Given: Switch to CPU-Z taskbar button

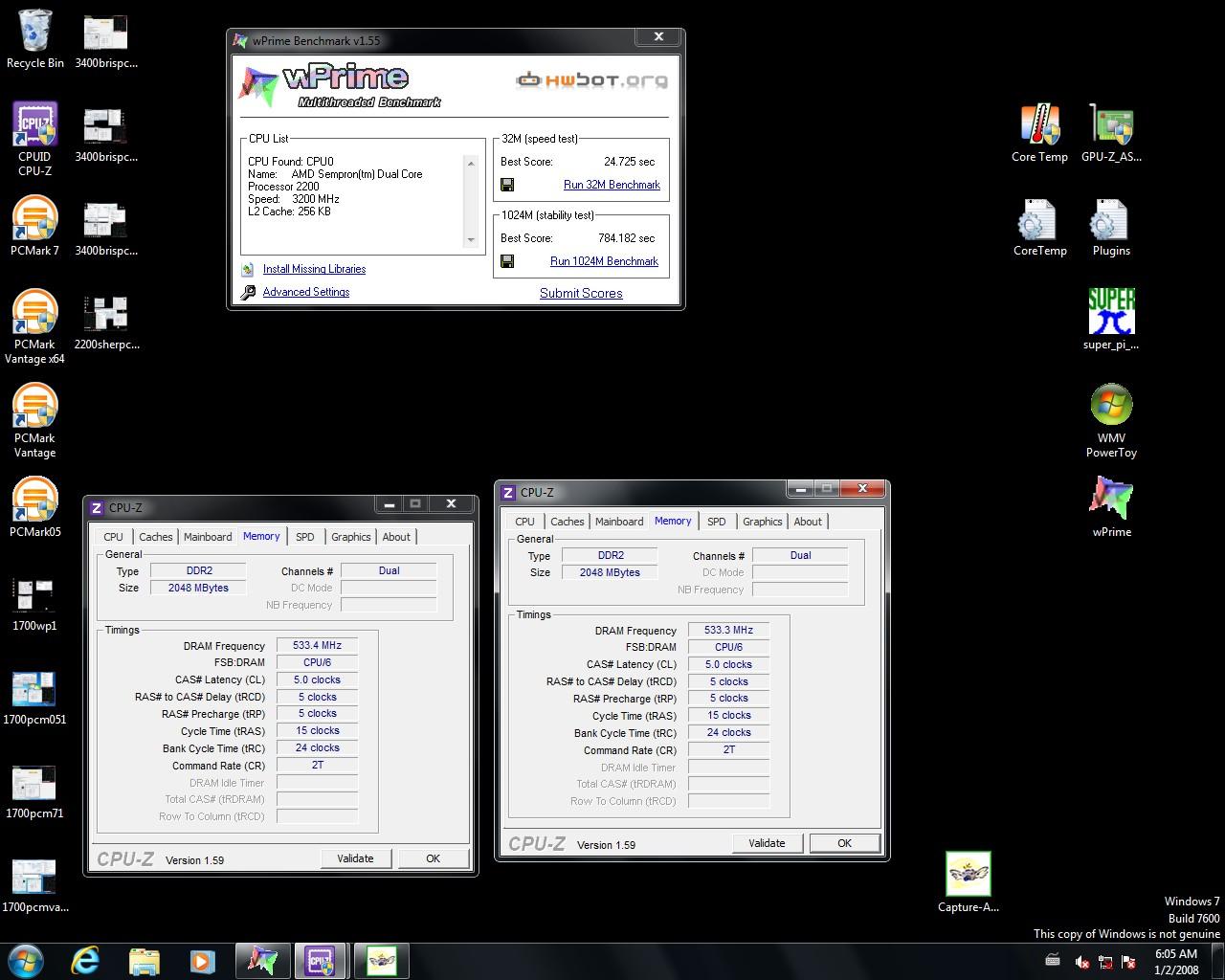Looking at the screenshot, I should (x=321, y=960).
